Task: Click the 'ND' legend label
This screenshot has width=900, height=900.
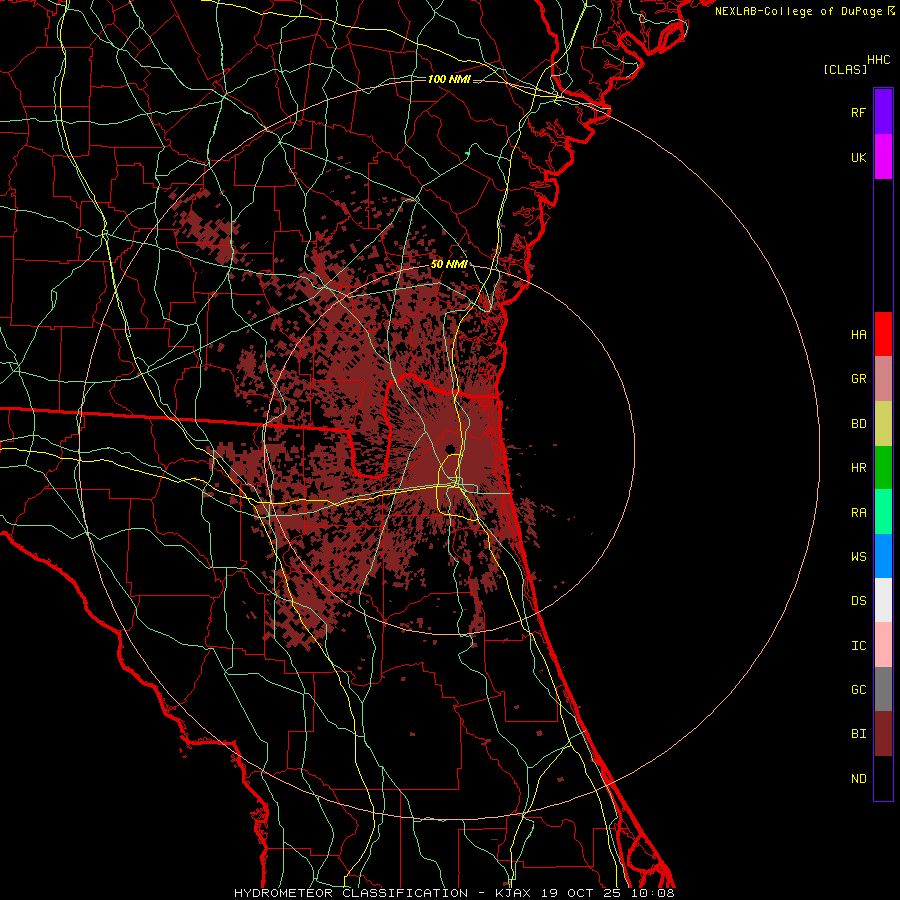Action: (859, 778)
